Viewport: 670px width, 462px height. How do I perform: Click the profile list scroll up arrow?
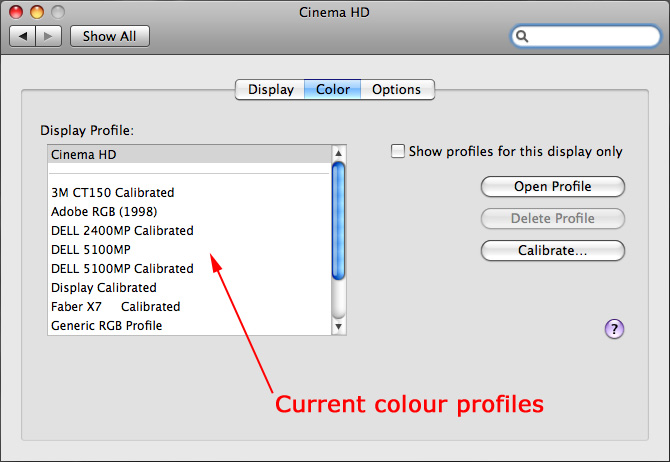(x=338, y=153)
